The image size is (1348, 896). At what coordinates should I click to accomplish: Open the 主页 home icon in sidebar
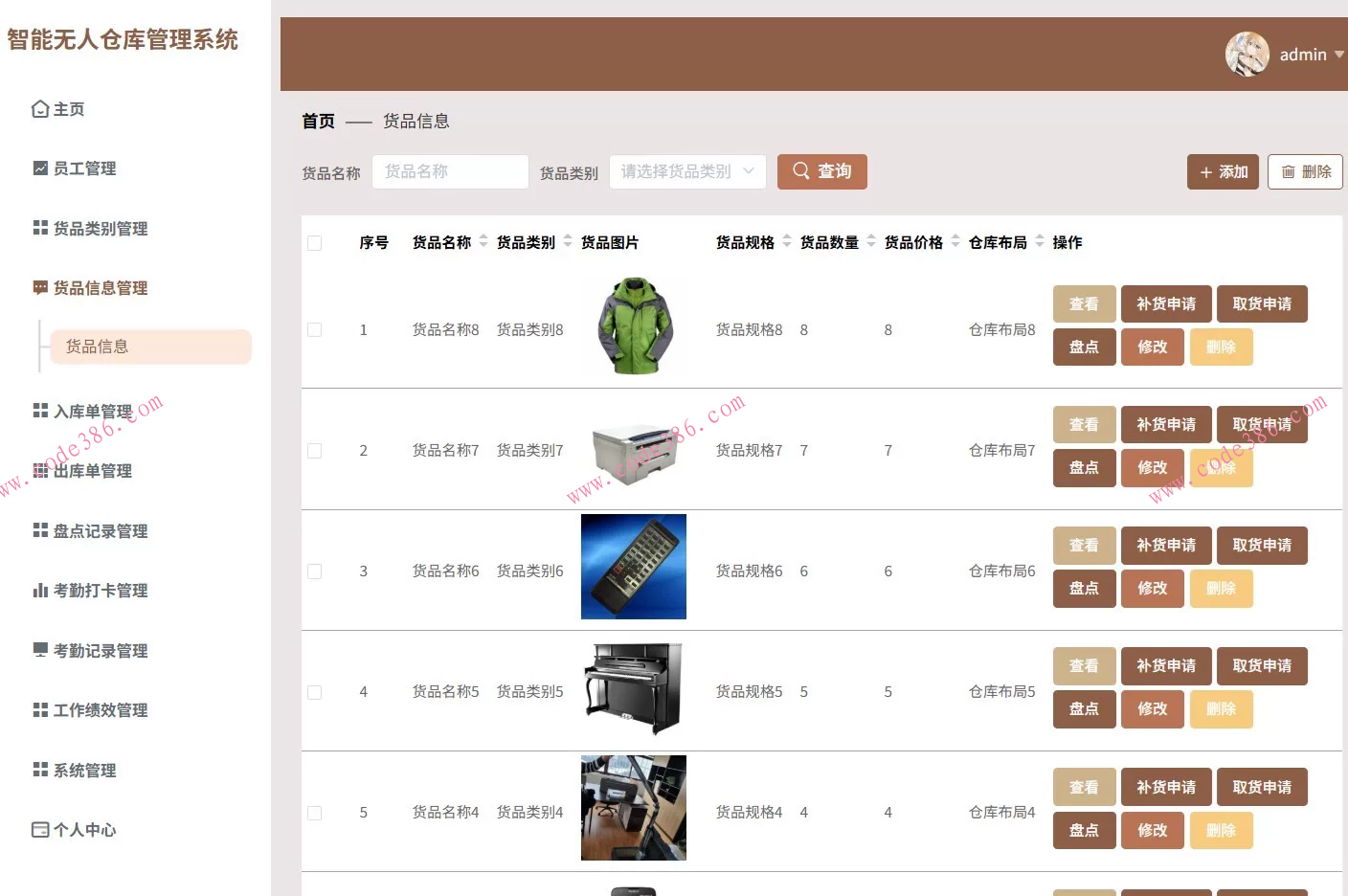click(x=38, y=108)
